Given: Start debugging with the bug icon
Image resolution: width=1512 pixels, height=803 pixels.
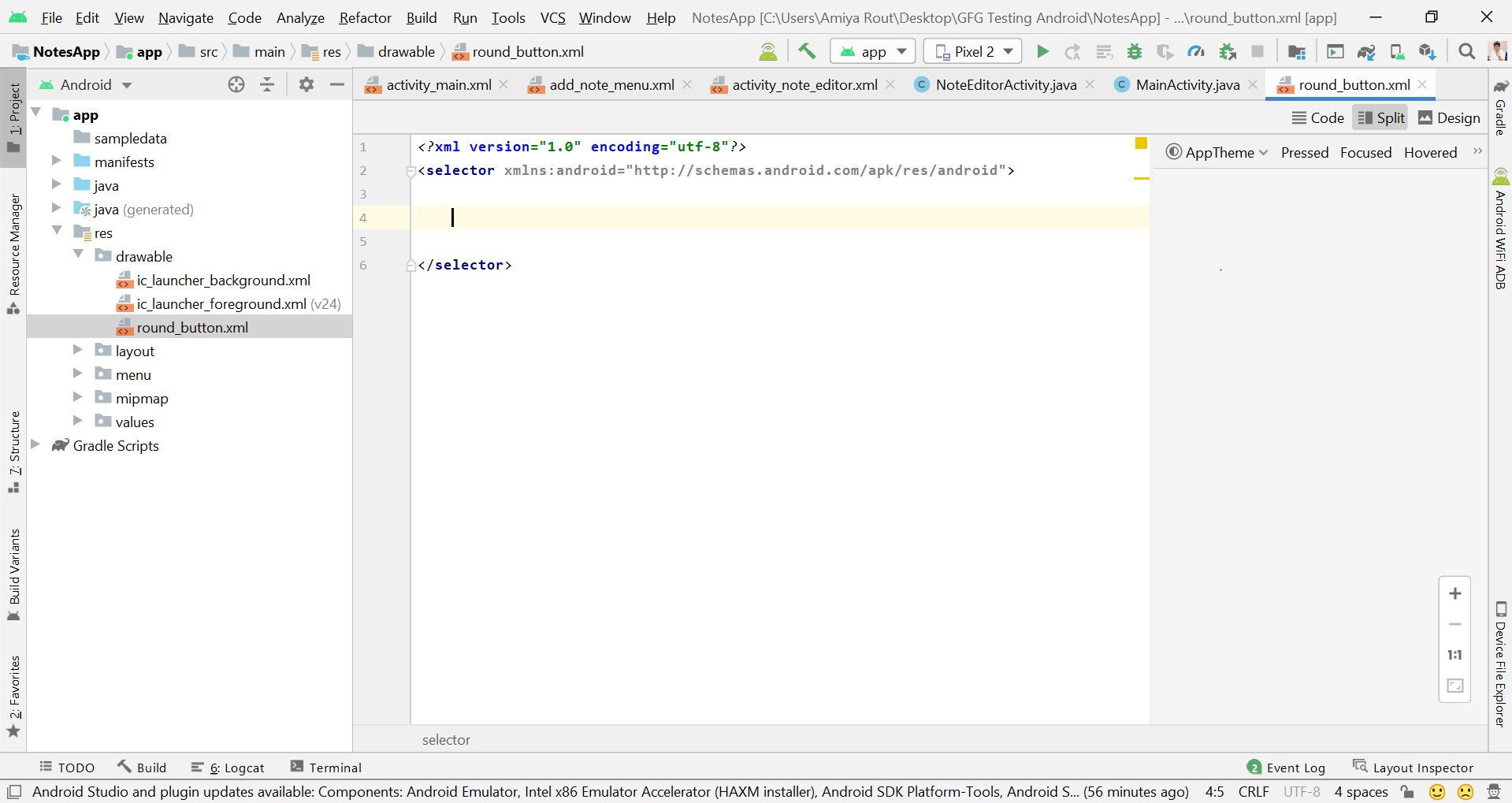Looking at the screenshot, I should tap(1135, 52).
